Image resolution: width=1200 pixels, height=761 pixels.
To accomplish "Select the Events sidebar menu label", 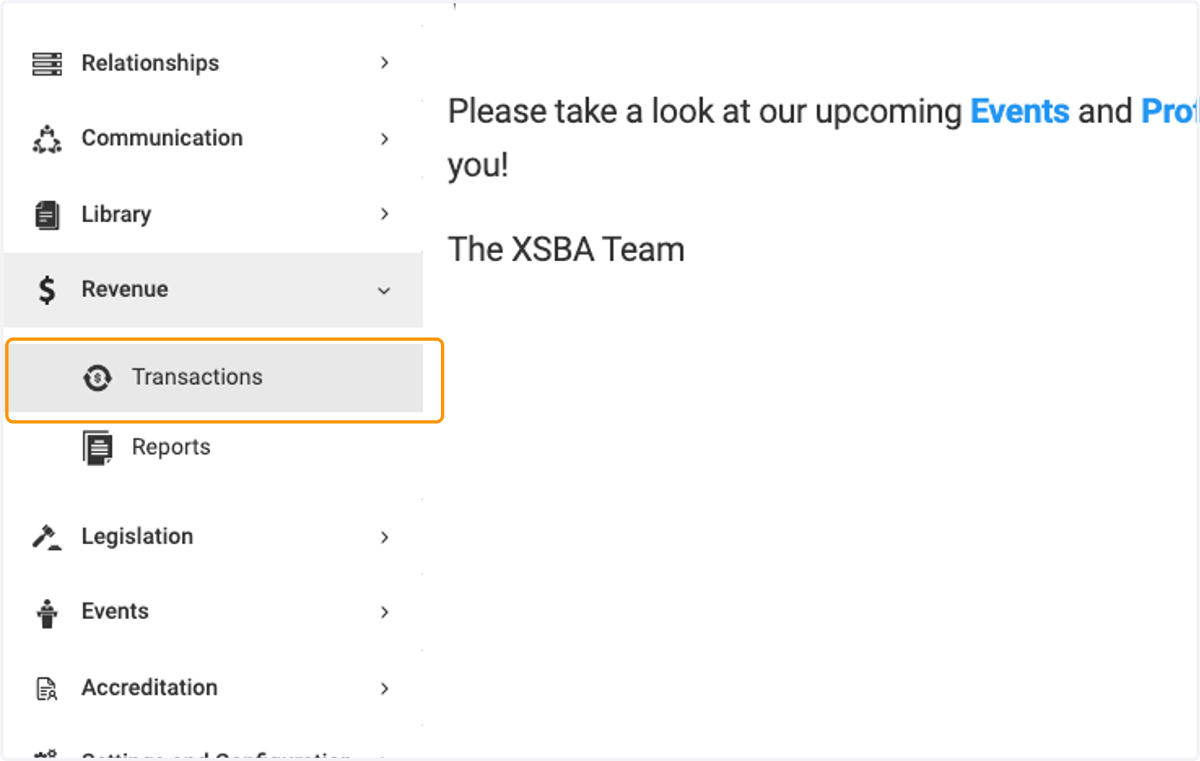I will (115, 611).
